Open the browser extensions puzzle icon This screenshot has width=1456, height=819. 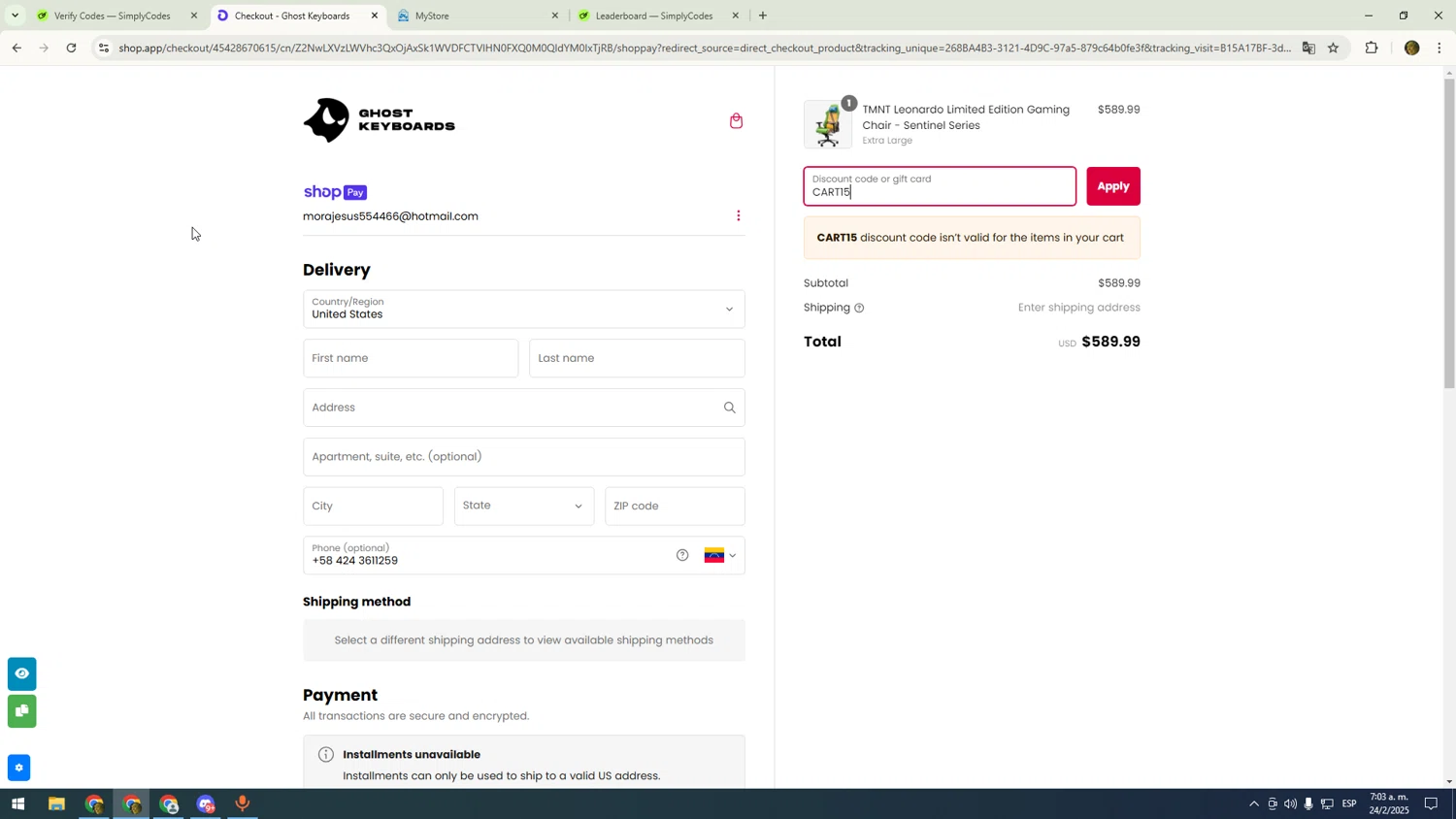coord(1372,48)
